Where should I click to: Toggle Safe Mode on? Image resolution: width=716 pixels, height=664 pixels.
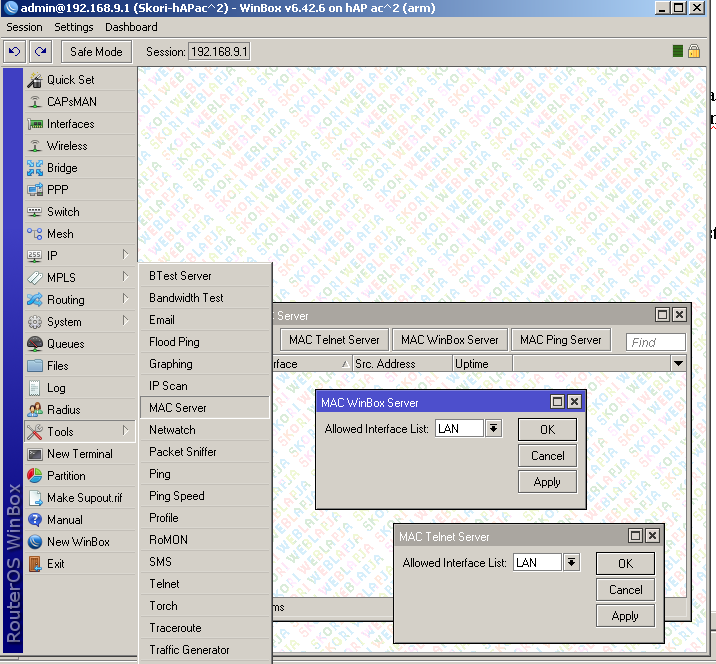(x=97, y=51)
